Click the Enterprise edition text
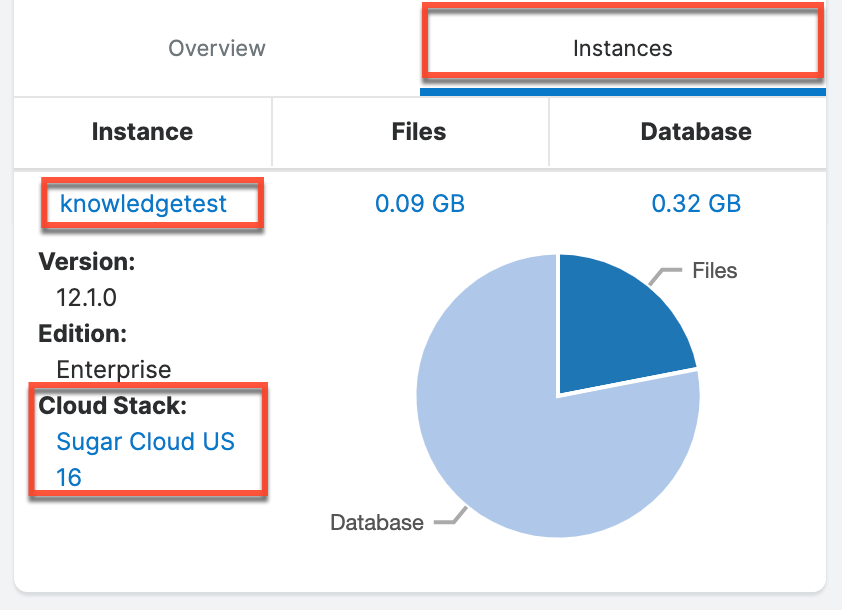The width and height of the screenshot is (842, 610). (115, 369)
